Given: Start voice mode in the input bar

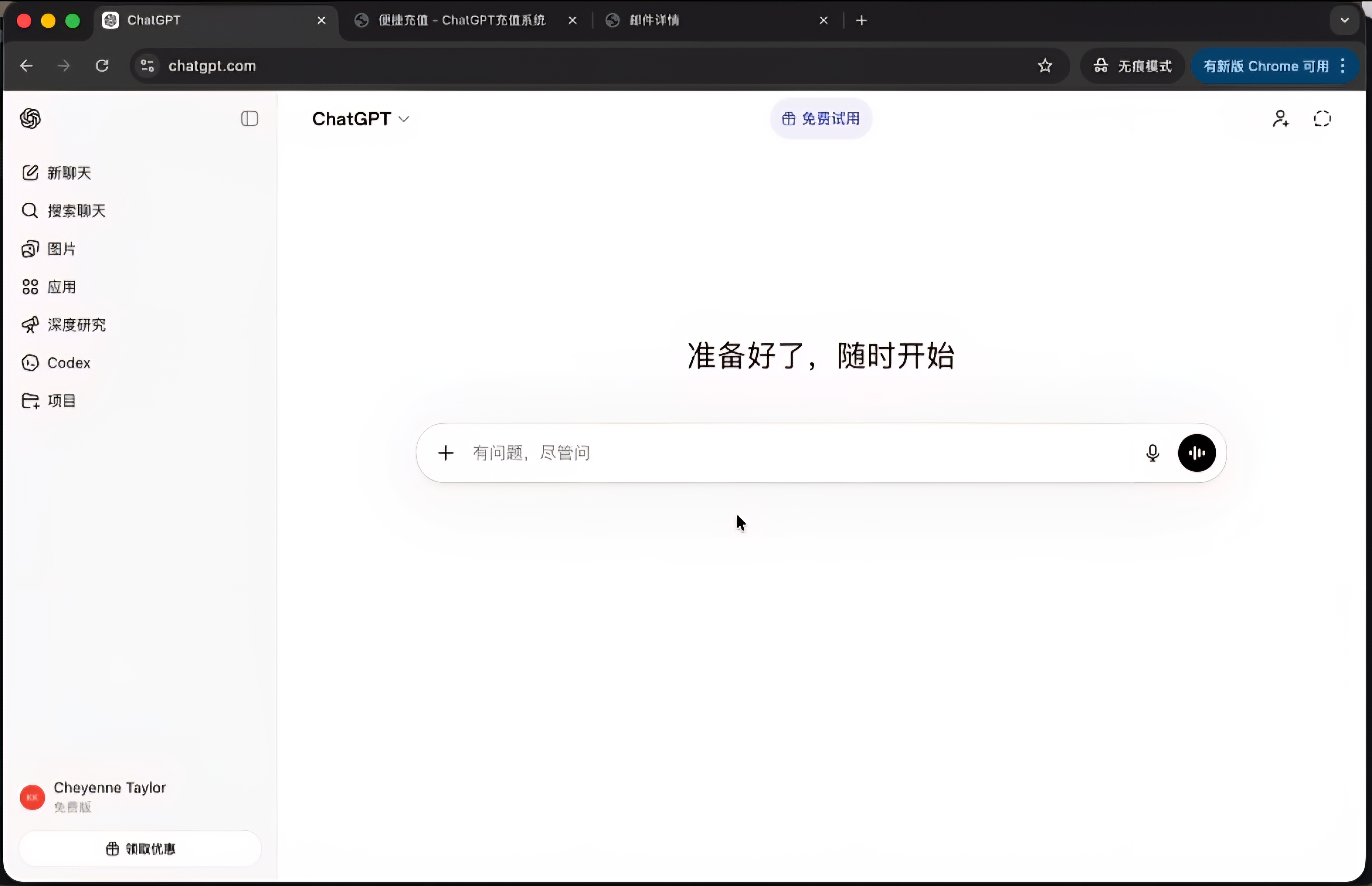Looking at the screenshot, I should click(1197, 453).
